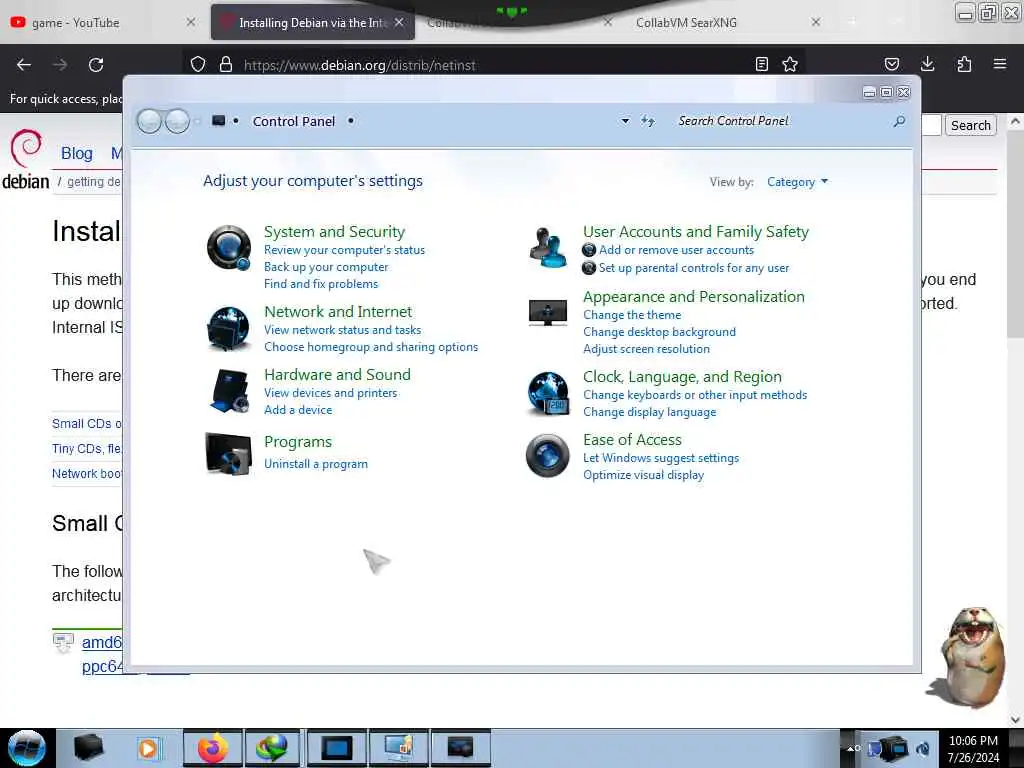1024x768 pixels.
Task: Click Optimize visual display link
Action: click(x=643, y=475)
